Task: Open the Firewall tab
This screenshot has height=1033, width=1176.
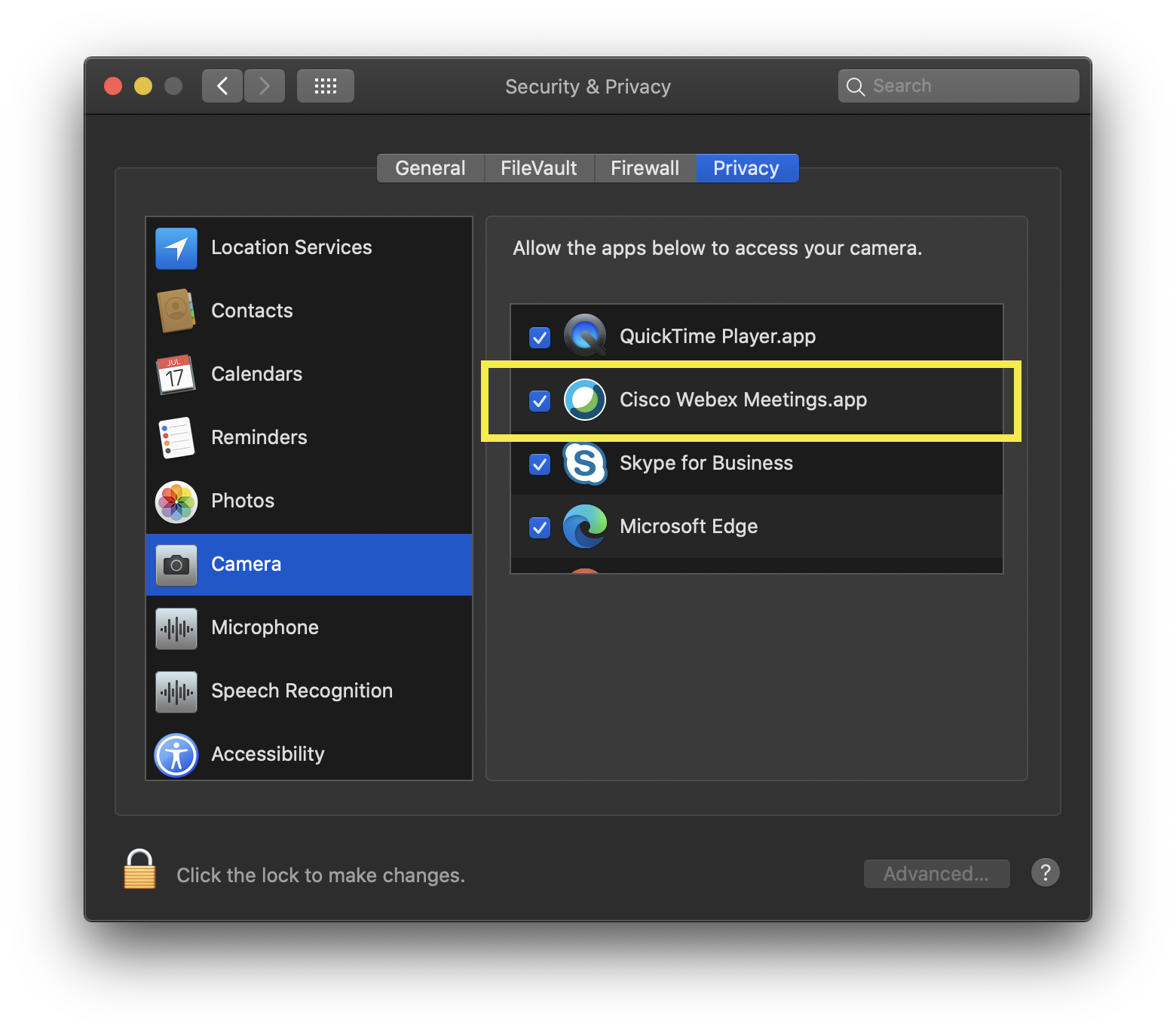Action: (x=645, y=168)
